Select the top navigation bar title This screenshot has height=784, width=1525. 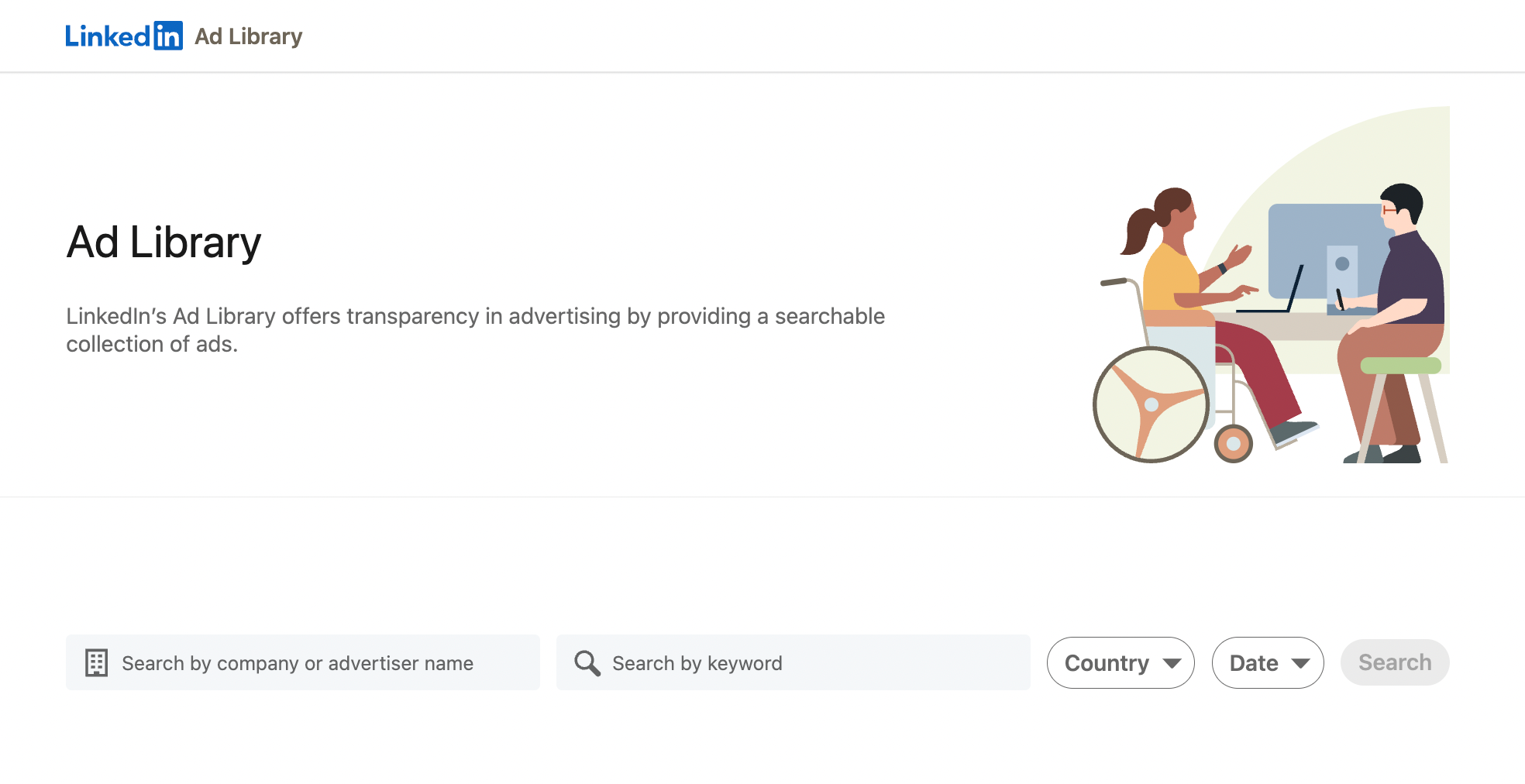coord(249,36)
